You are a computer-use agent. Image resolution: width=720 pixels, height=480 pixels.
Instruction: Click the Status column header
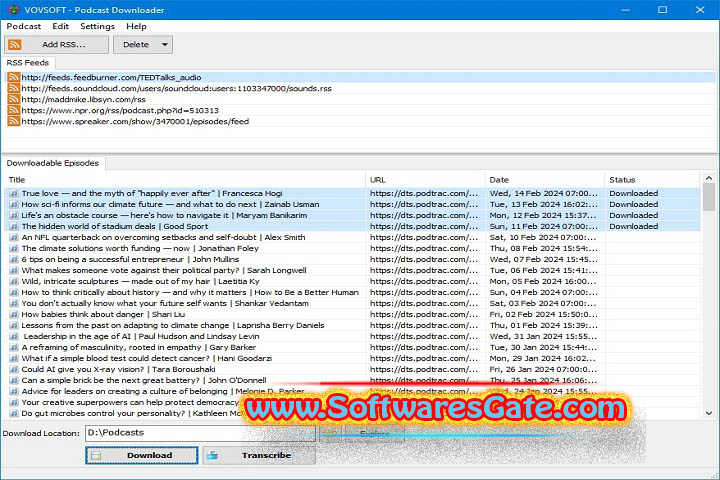pos(652,180)
